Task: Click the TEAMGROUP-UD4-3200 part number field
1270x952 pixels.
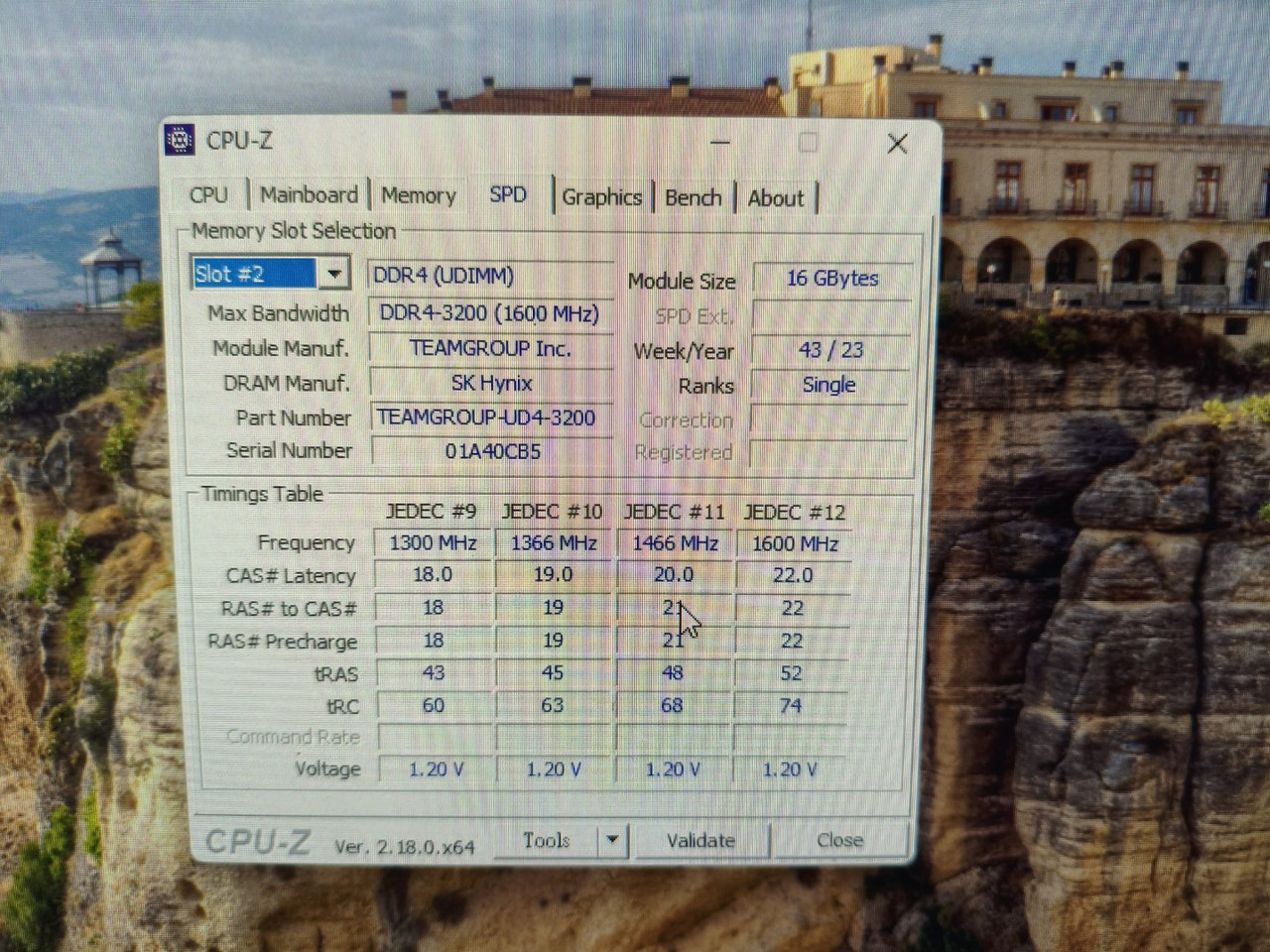Action: coord(491,416)
